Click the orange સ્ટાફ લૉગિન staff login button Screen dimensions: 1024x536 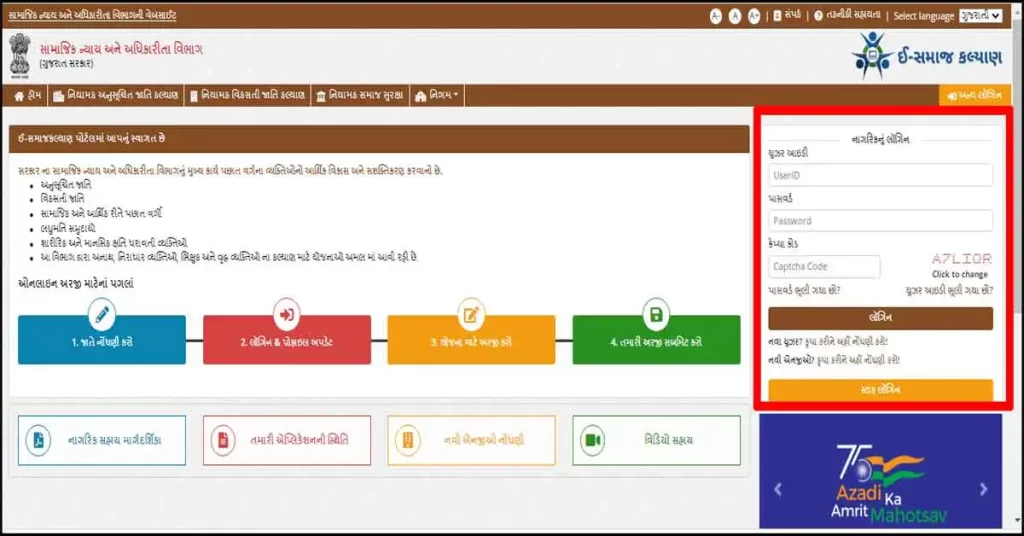click(880, 390)
